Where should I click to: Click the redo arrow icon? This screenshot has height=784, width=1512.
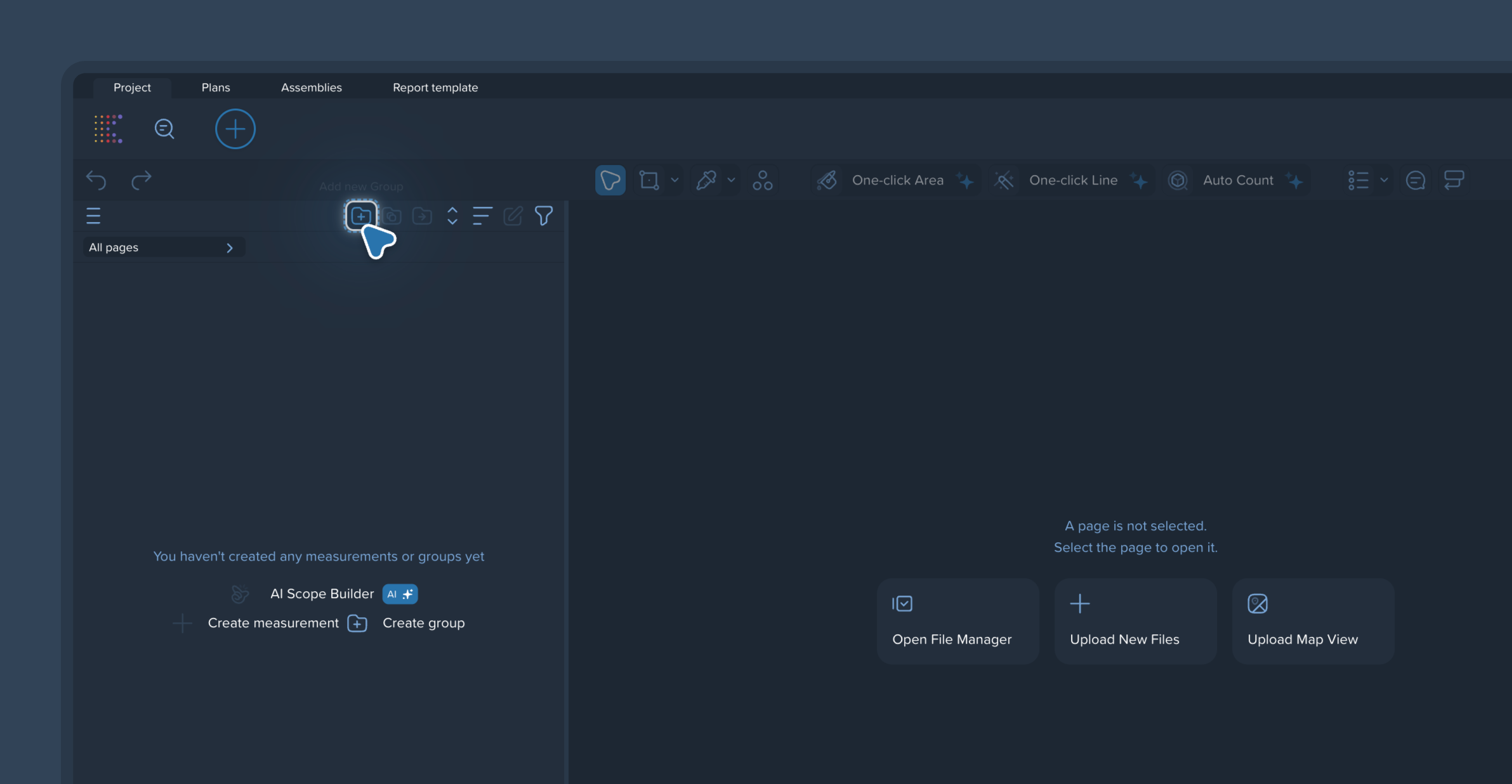click(141, 180)
